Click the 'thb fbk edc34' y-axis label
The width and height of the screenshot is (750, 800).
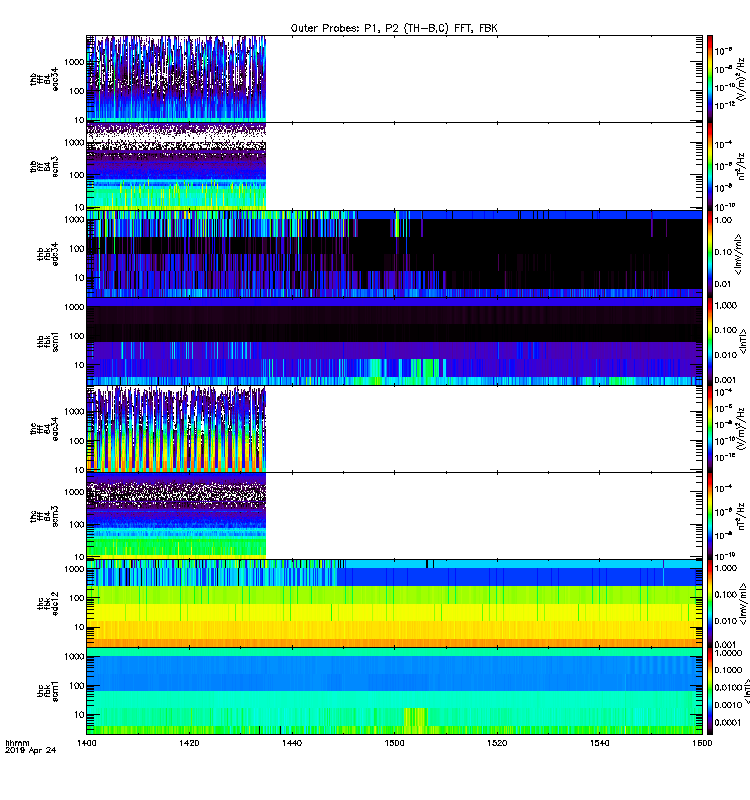click(x=48, y=254)
